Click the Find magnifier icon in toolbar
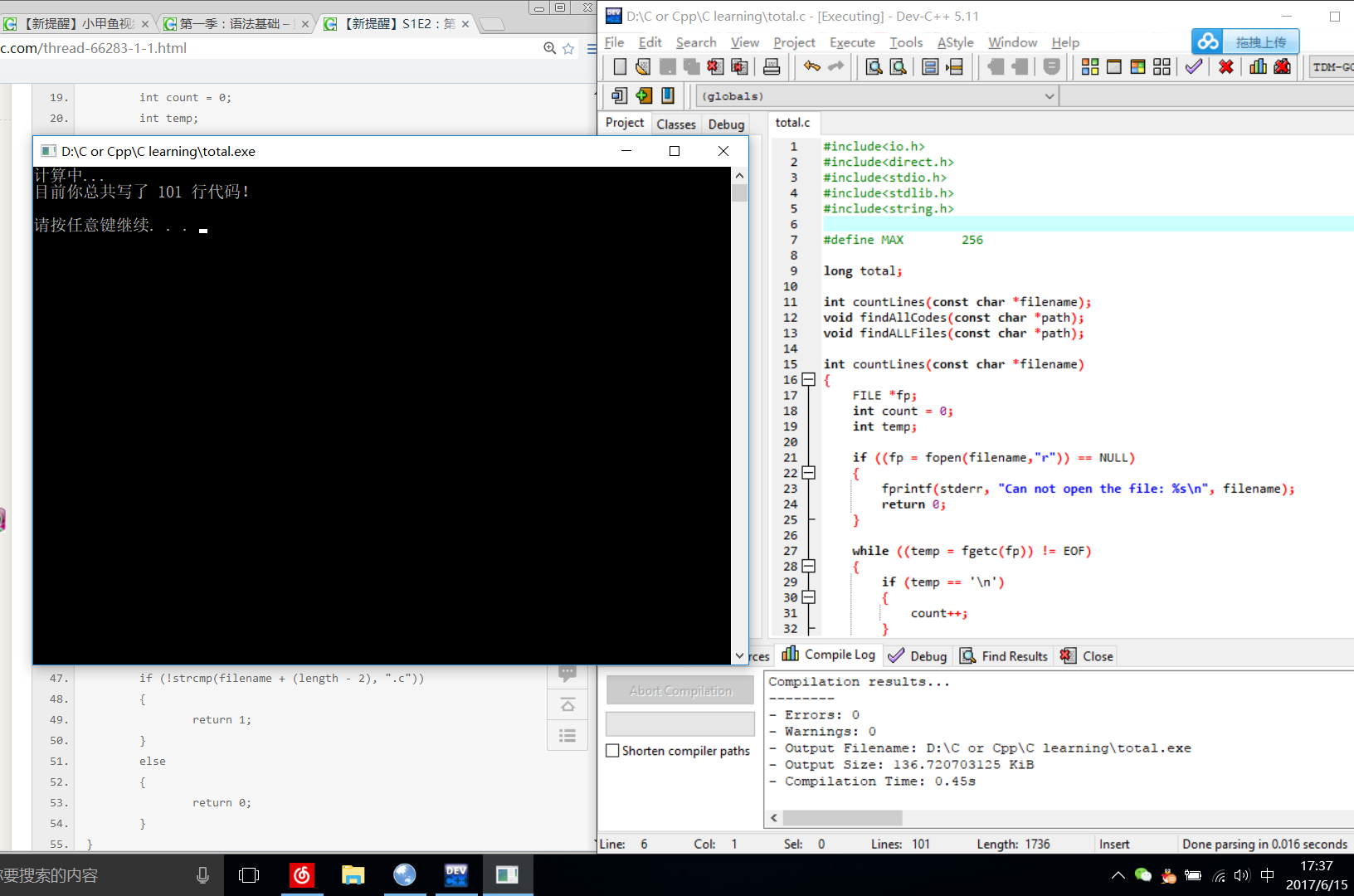1354x896 pixels. [x=874, y=67]
